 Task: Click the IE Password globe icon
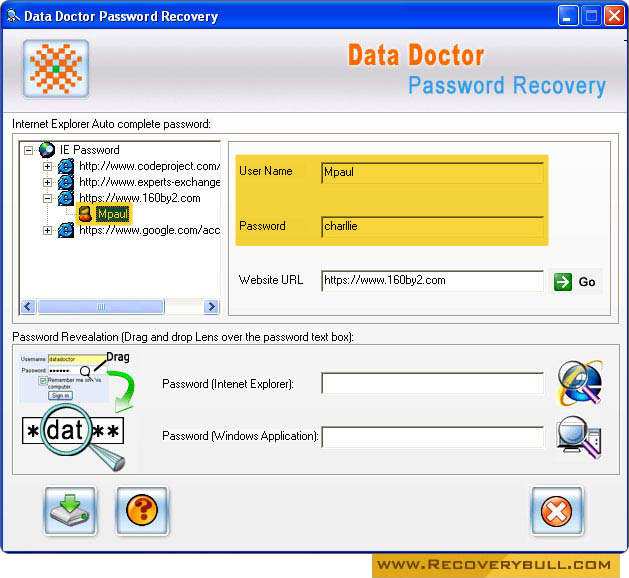click(47, 150)
